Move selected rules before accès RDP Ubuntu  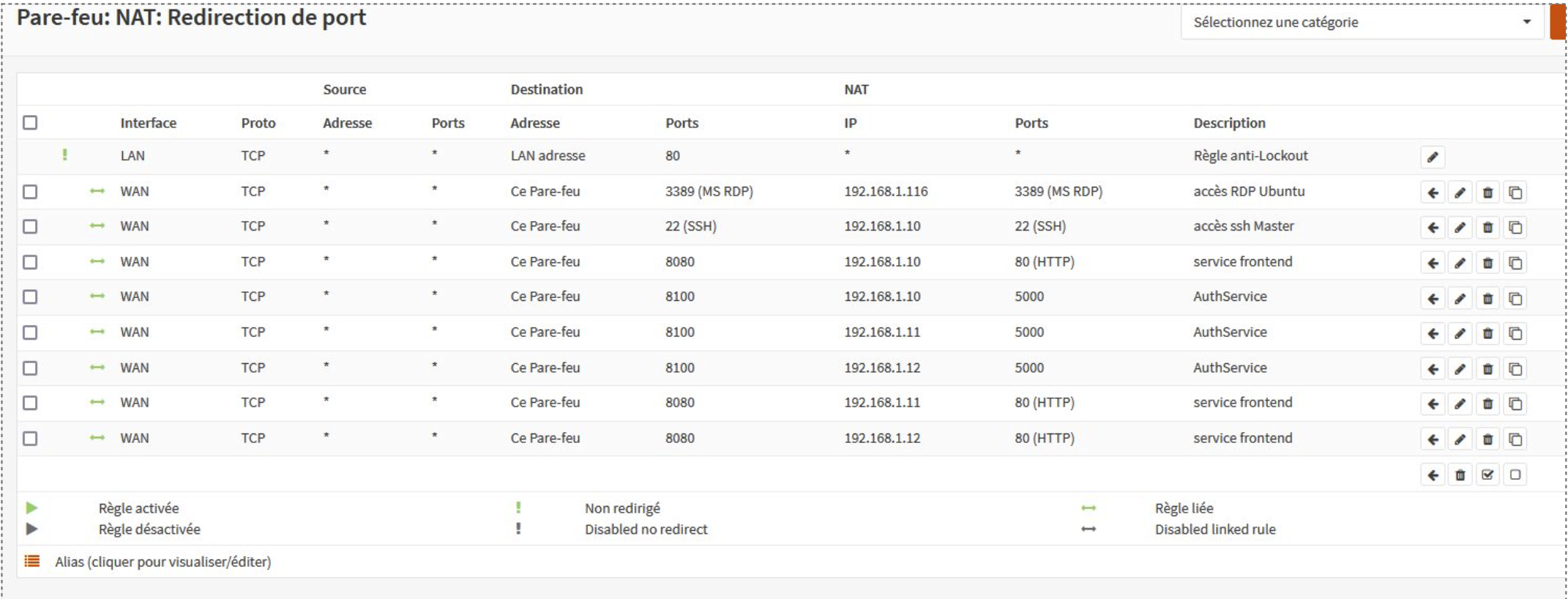tap(1433, 193)
